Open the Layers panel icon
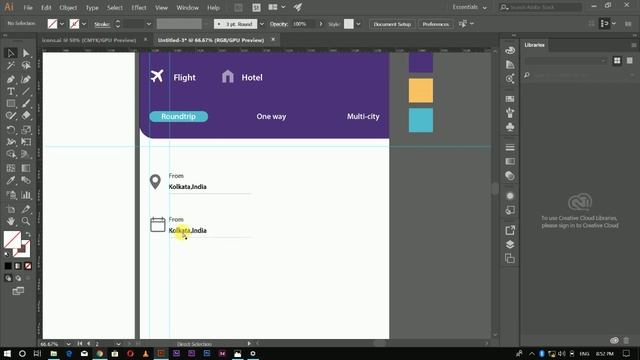 (x=510, y=244)
